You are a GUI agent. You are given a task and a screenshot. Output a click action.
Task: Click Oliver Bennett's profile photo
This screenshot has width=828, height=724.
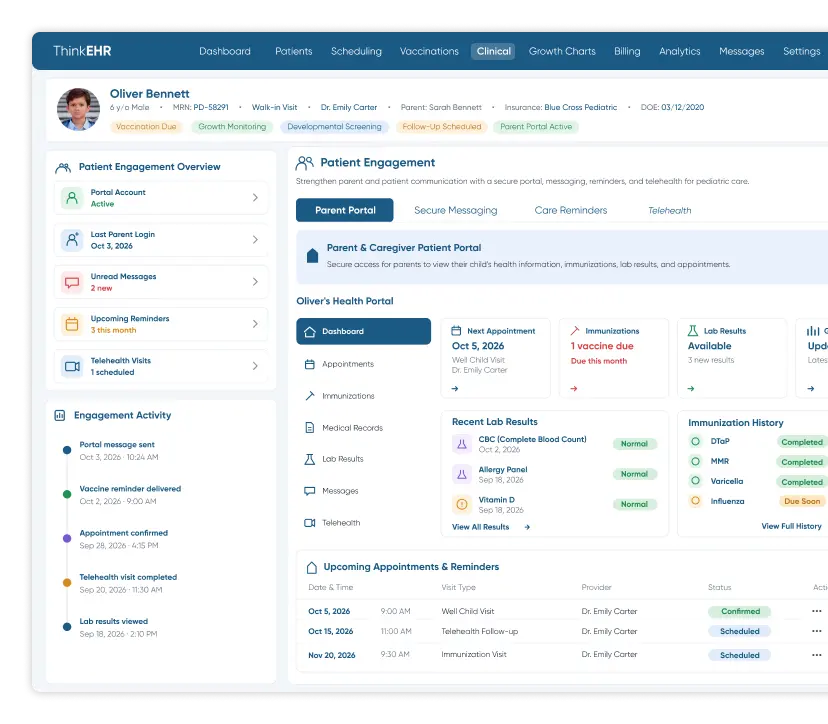point(78,109)
